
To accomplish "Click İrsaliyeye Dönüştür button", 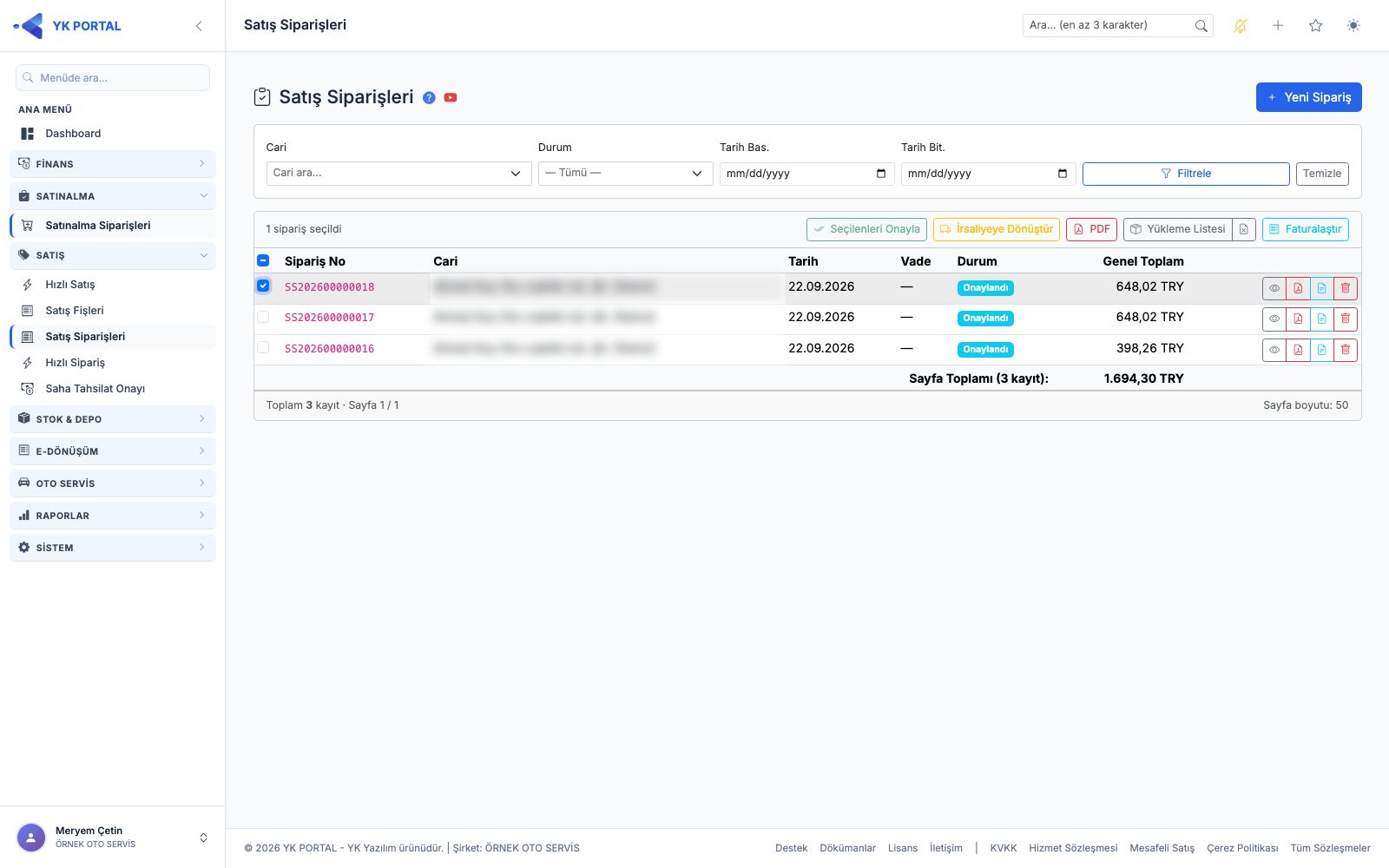I will coord(996,229).
